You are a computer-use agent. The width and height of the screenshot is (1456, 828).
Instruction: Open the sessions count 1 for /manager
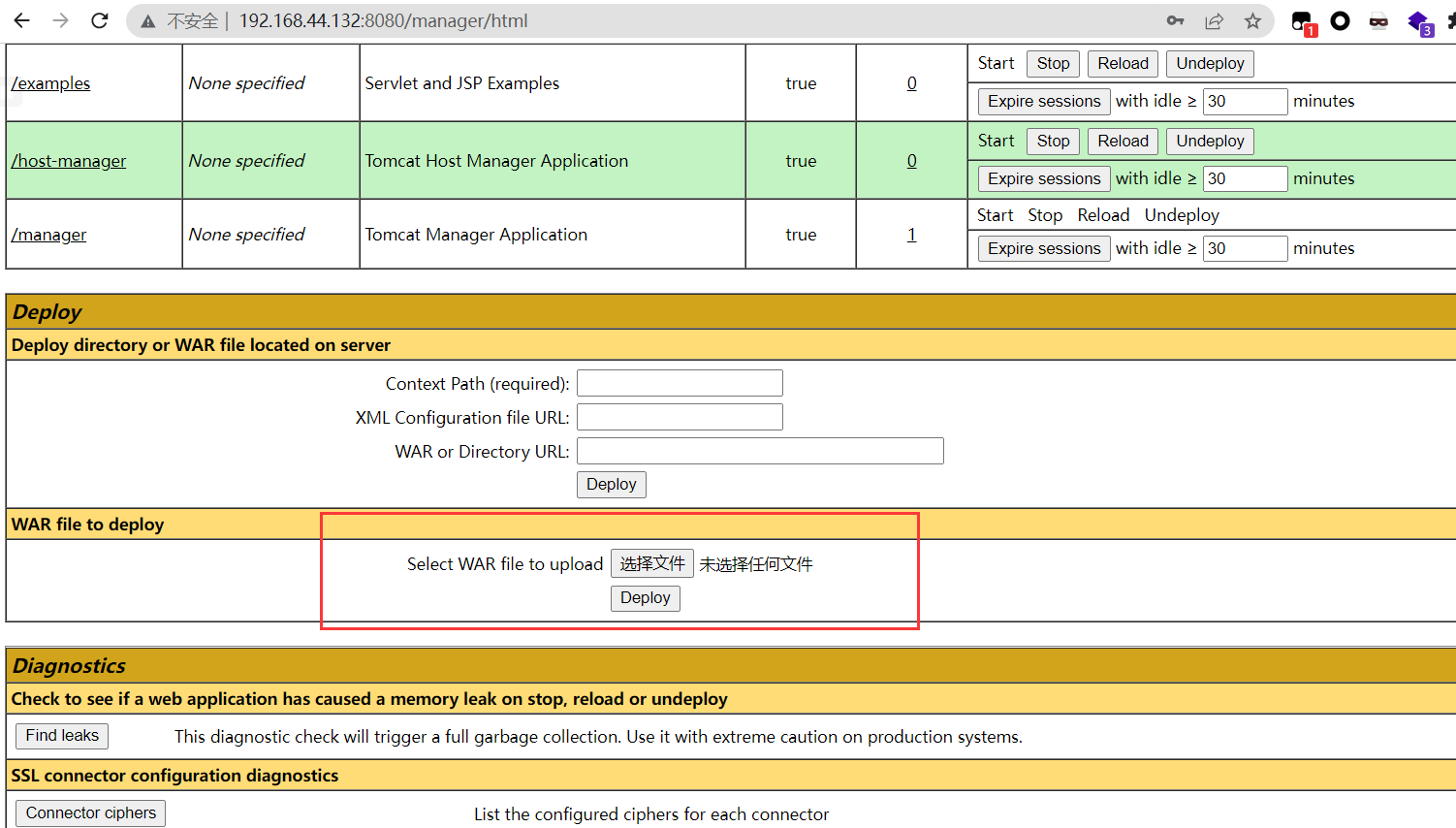click(911, 235)
